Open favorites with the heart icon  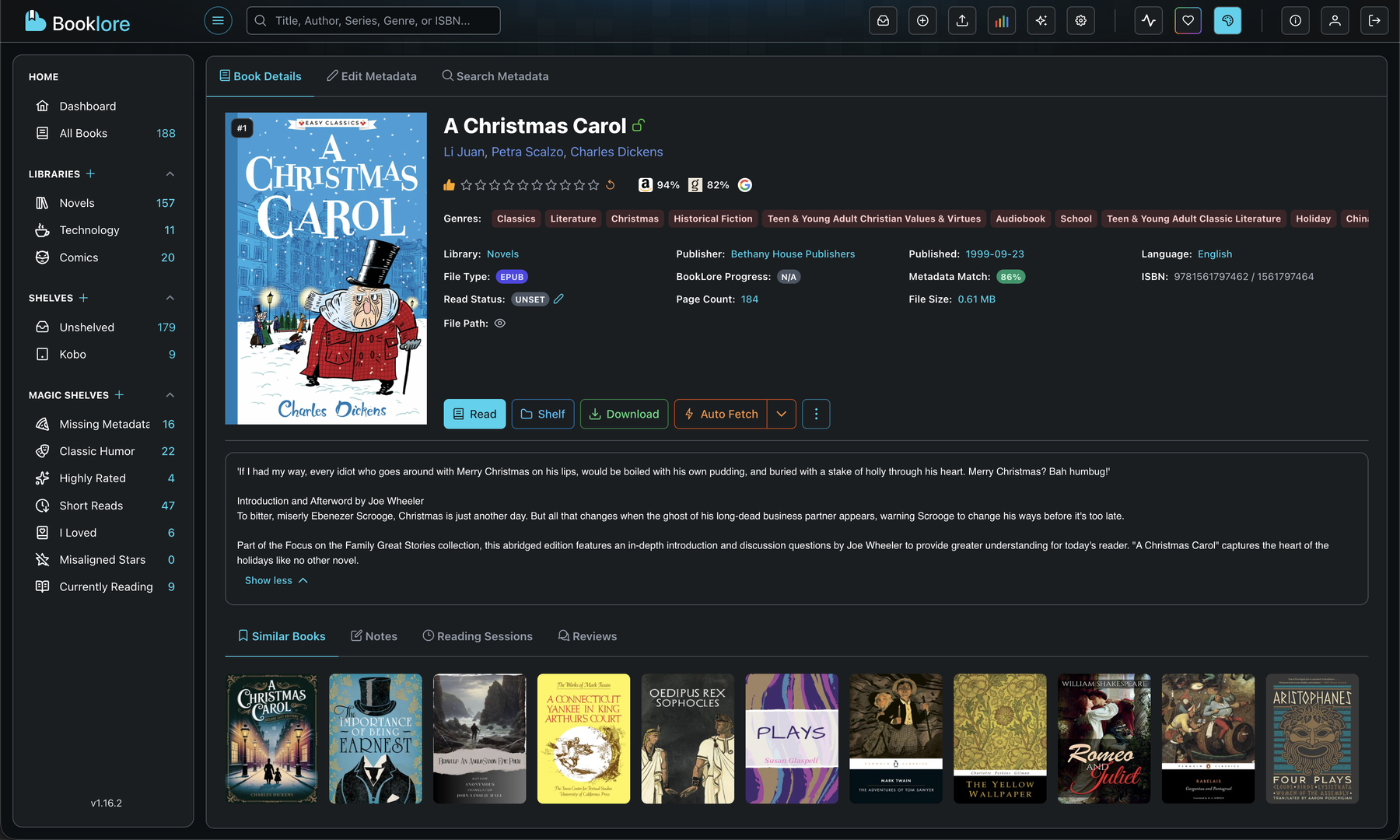1188,20
